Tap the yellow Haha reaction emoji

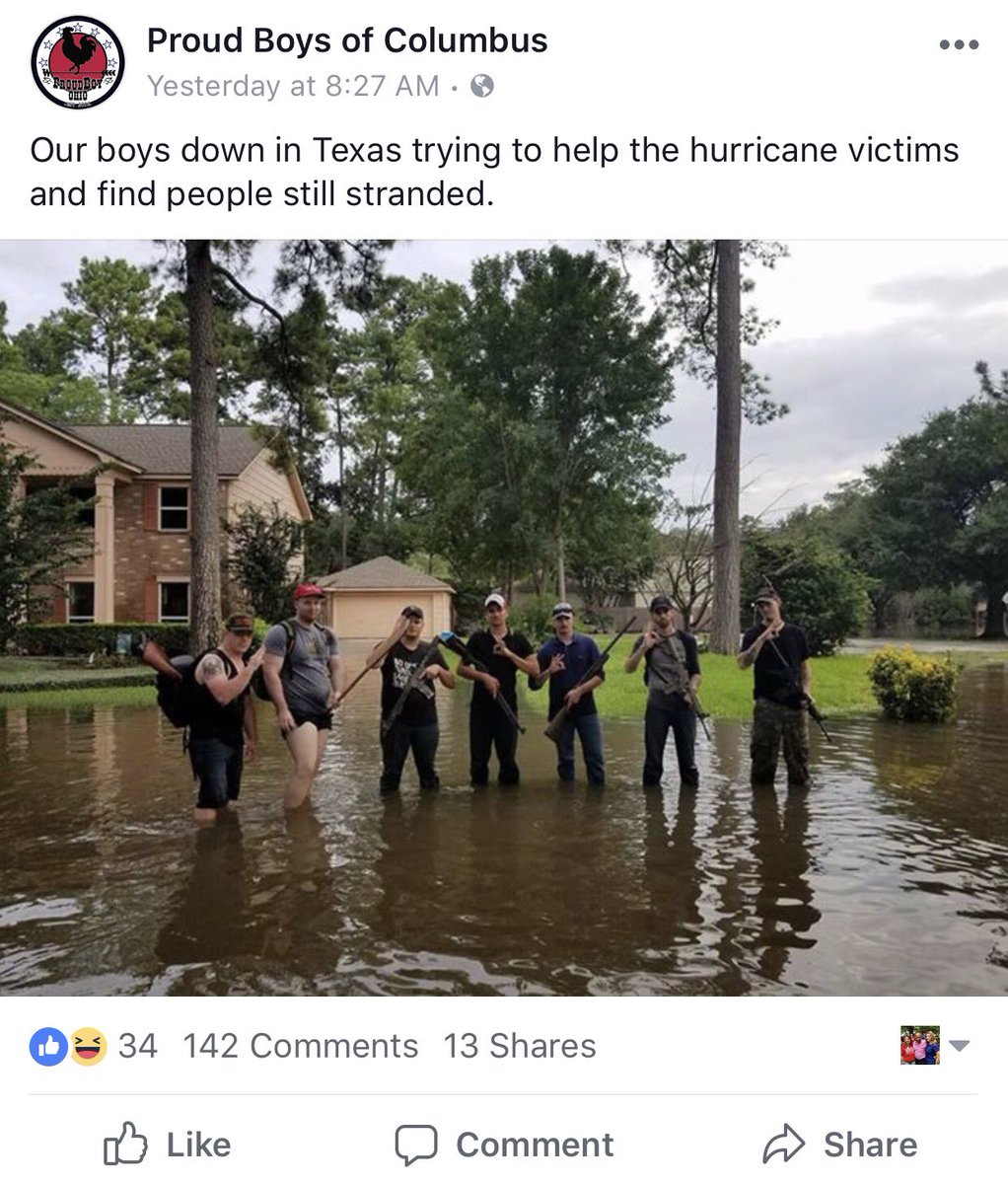(87, 1046)
